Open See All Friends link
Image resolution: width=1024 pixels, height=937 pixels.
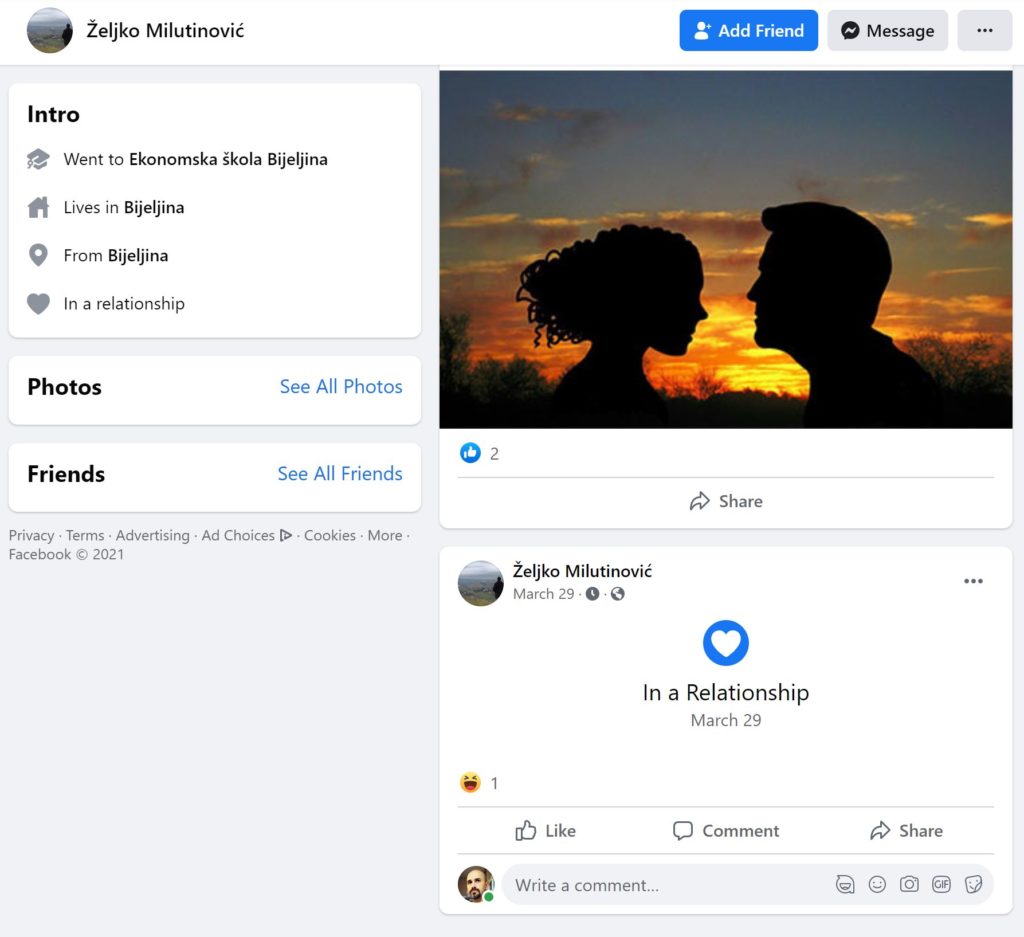(x=340, y=474)
